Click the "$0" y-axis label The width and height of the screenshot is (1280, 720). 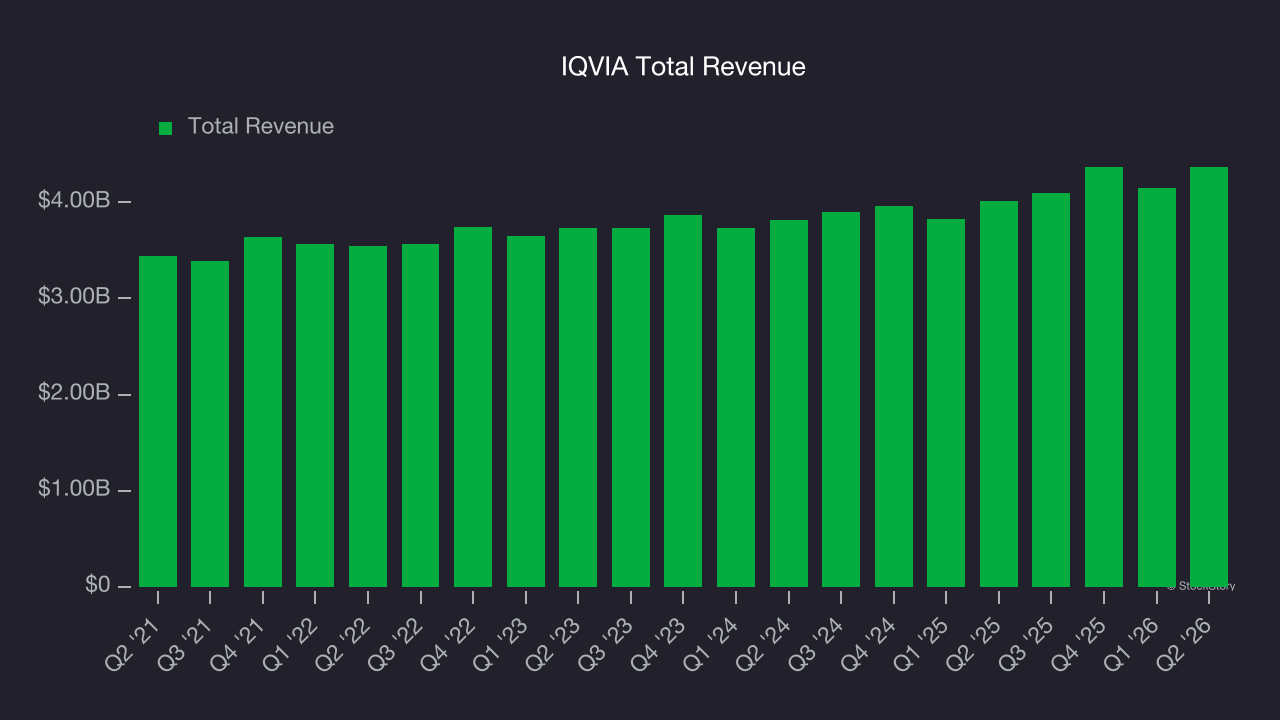pos(97,585)
